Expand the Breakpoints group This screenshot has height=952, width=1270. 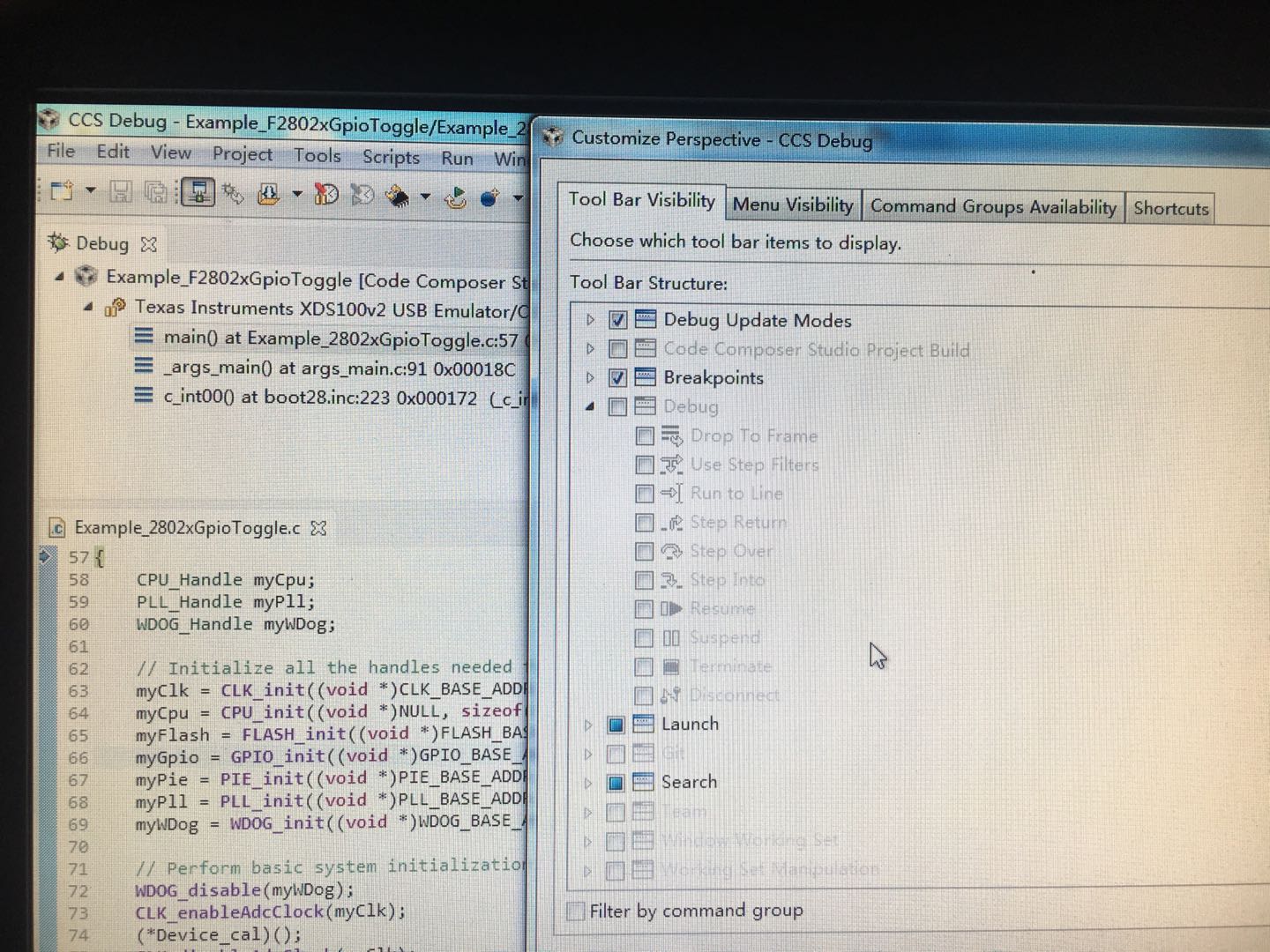tap(591, 378)
